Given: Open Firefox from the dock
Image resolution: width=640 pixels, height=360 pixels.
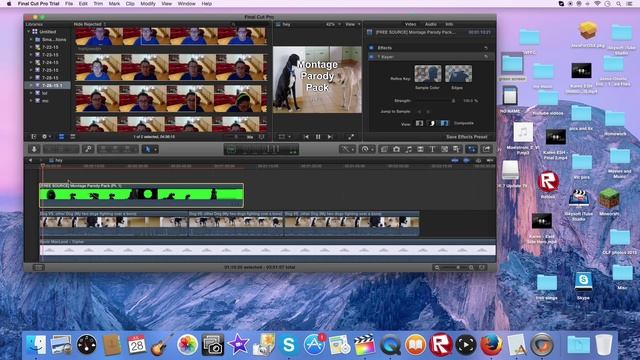Looking at the screenshot, I should [491, 344].
